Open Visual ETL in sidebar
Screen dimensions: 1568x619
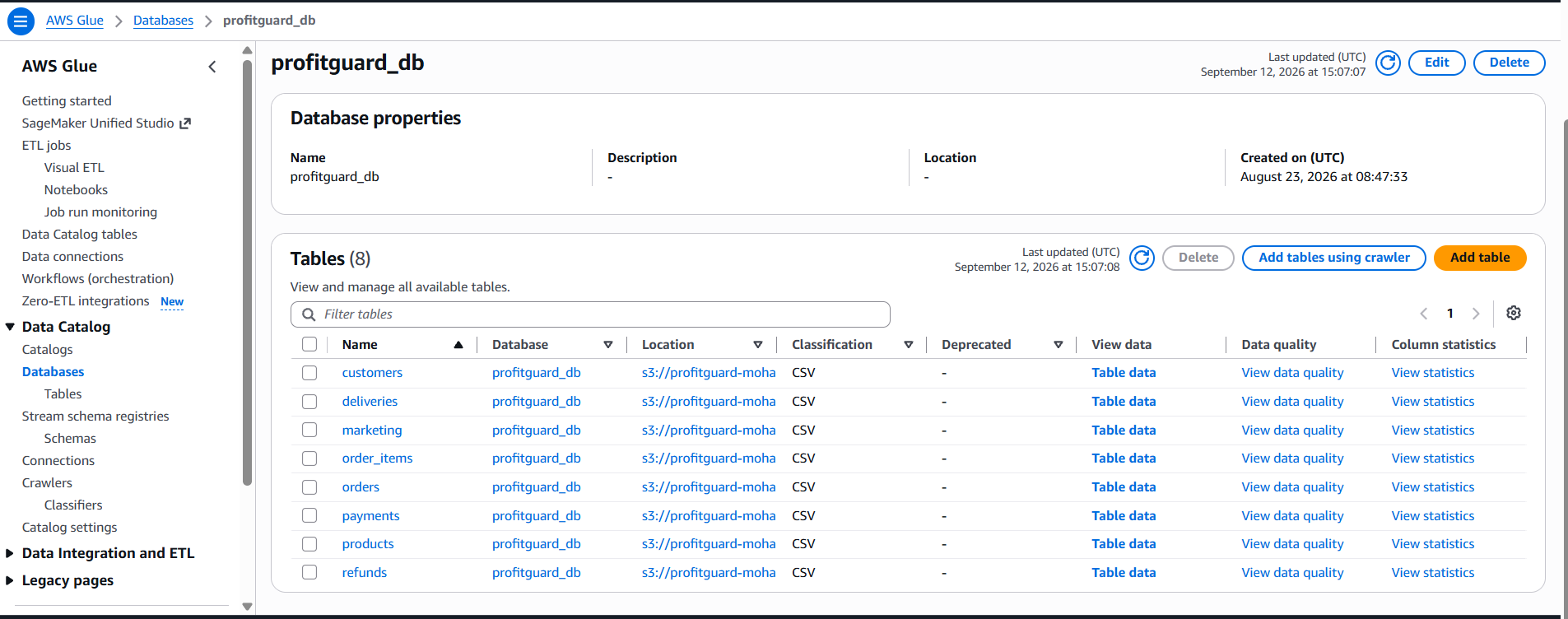[74, 168]
